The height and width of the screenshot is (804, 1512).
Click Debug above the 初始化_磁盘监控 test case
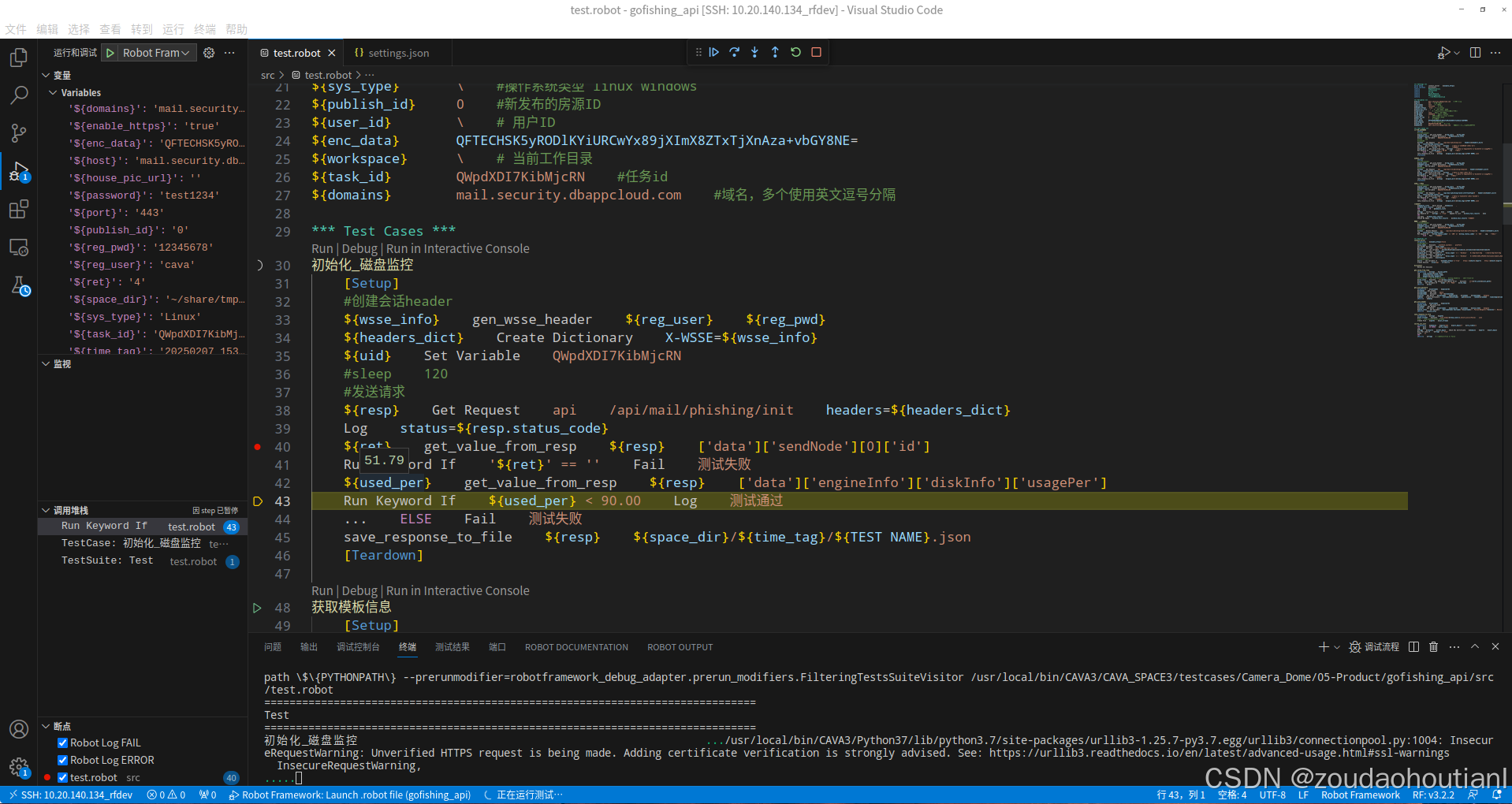359,248
